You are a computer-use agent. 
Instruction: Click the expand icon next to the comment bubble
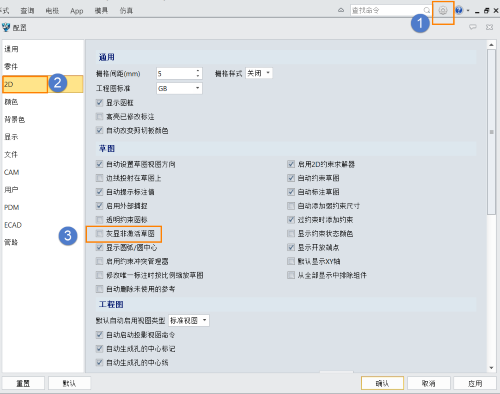pyautogui.click(x=489, y=27)
